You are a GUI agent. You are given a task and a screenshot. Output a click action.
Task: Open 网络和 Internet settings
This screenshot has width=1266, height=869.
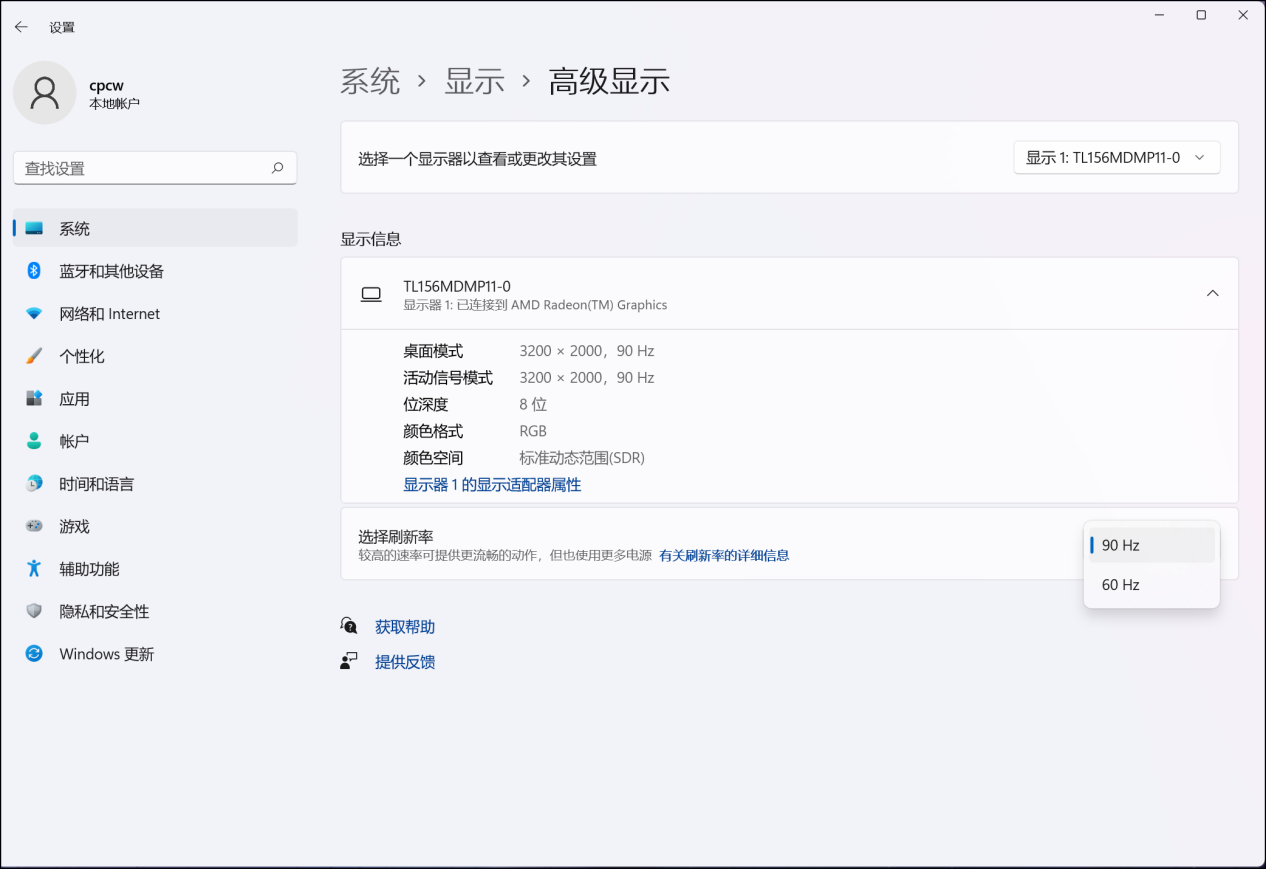pyautogui.click(x=109, y=314)
